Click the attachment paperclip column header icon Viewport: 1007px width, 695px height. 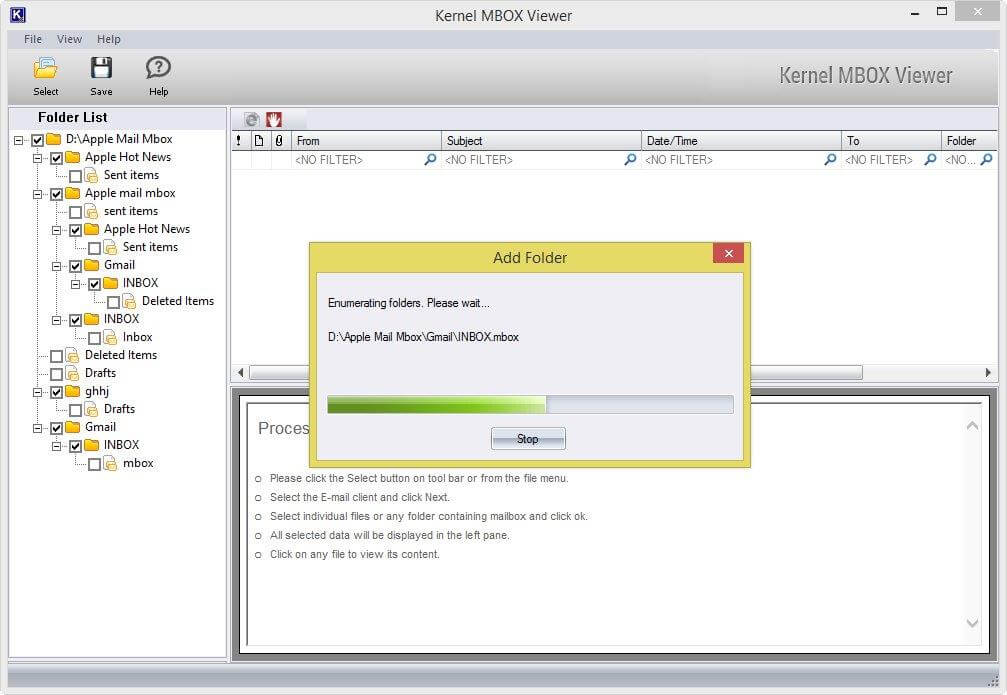pos(279,140)
